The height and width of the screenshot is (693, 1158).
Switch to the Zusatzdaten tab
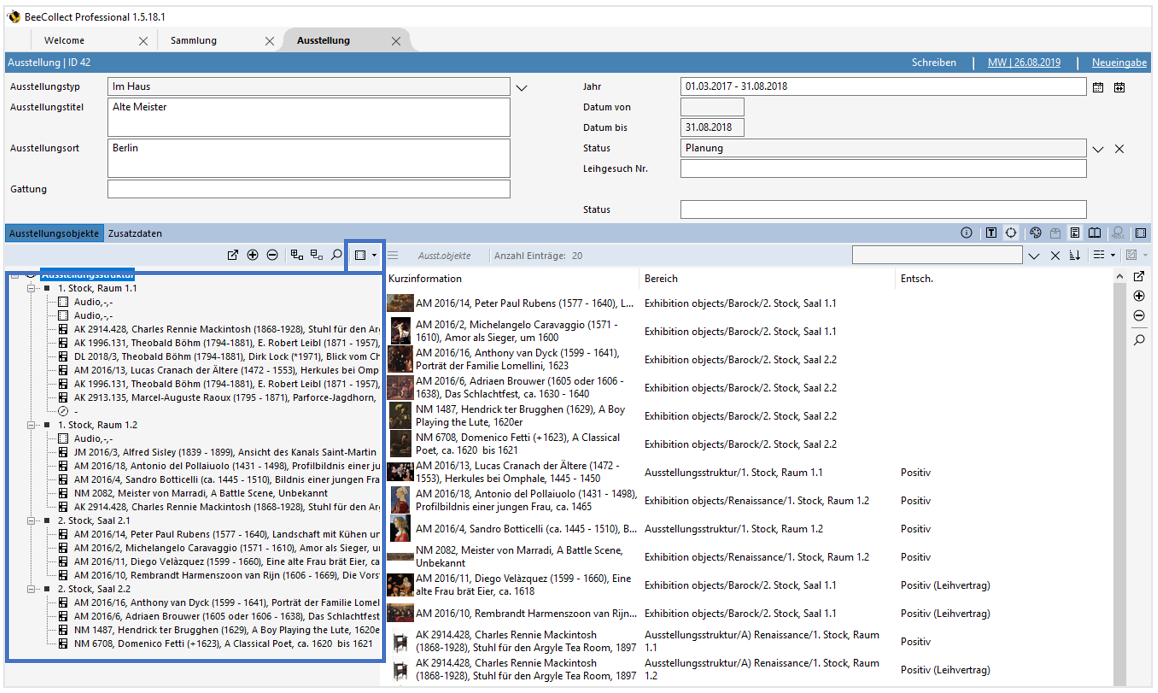pos(135,233)
